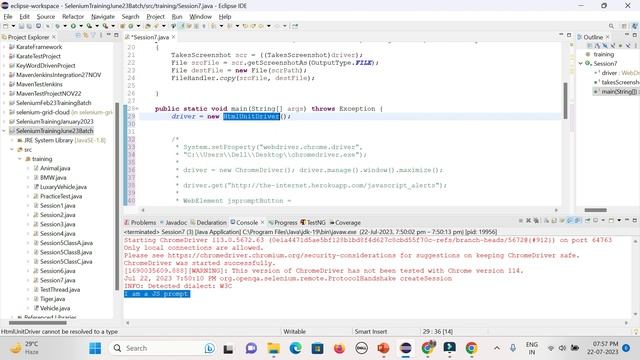This screenshot has height=360, width=640.
Task: Click the External Tools run icon
Action: 105,26
